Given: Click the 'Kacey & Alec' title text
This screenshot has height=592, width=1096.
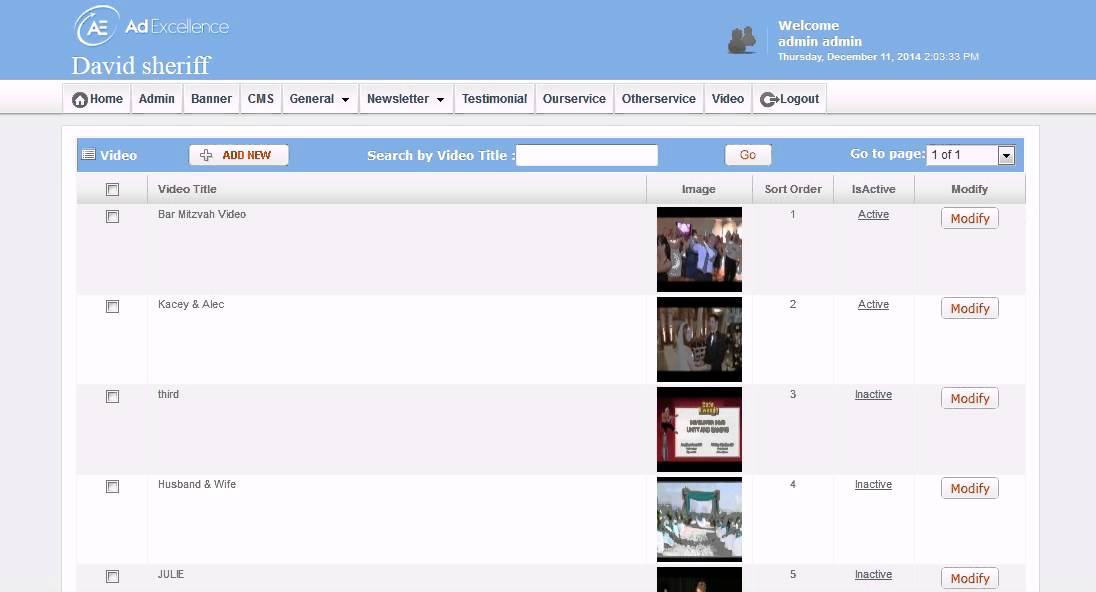Looking at the screenshot, I should coord(191,305).
